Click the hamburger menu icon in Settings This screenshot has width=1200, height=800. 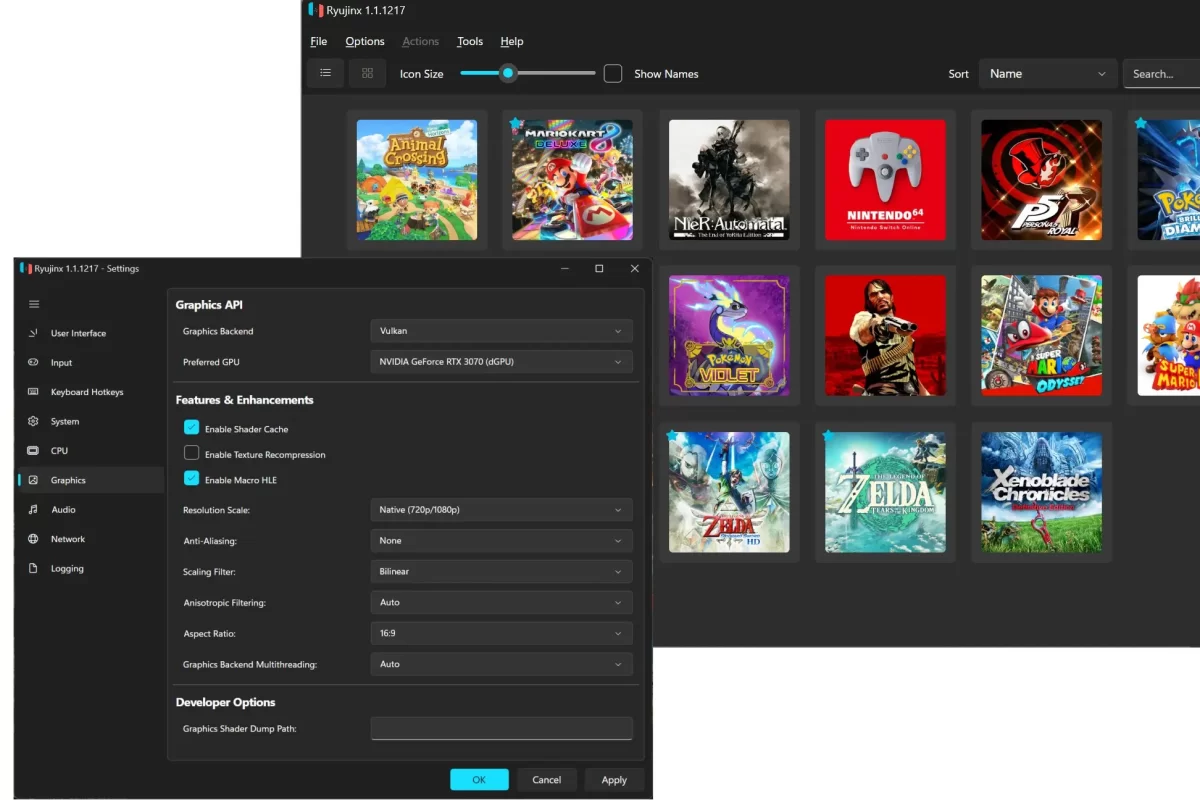tap(34, 304)
